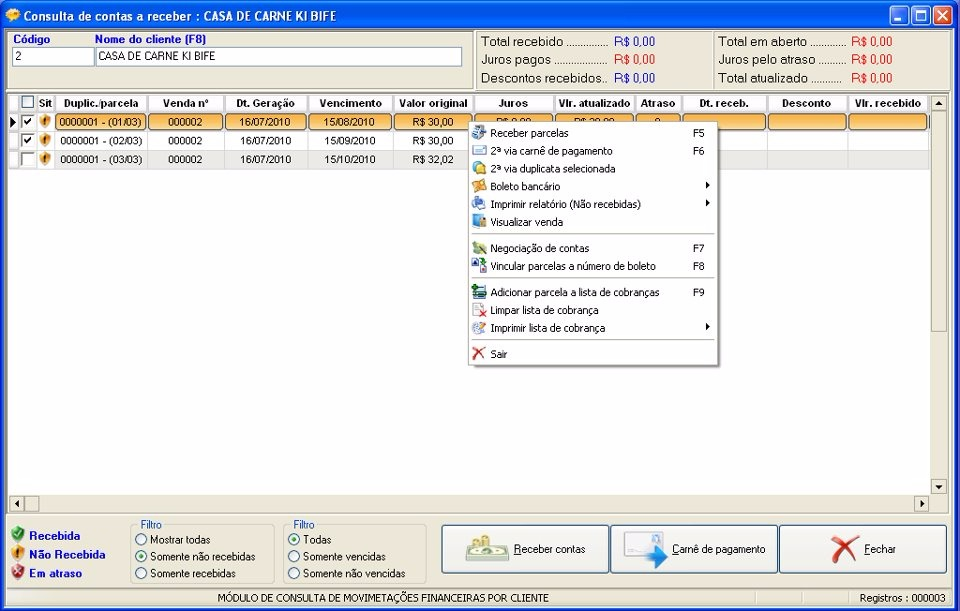Screen dimensions: 960x611
Task: Check the checkbox for parcela 0000001 - (03/03)
Action: click(x=28, y=159)
